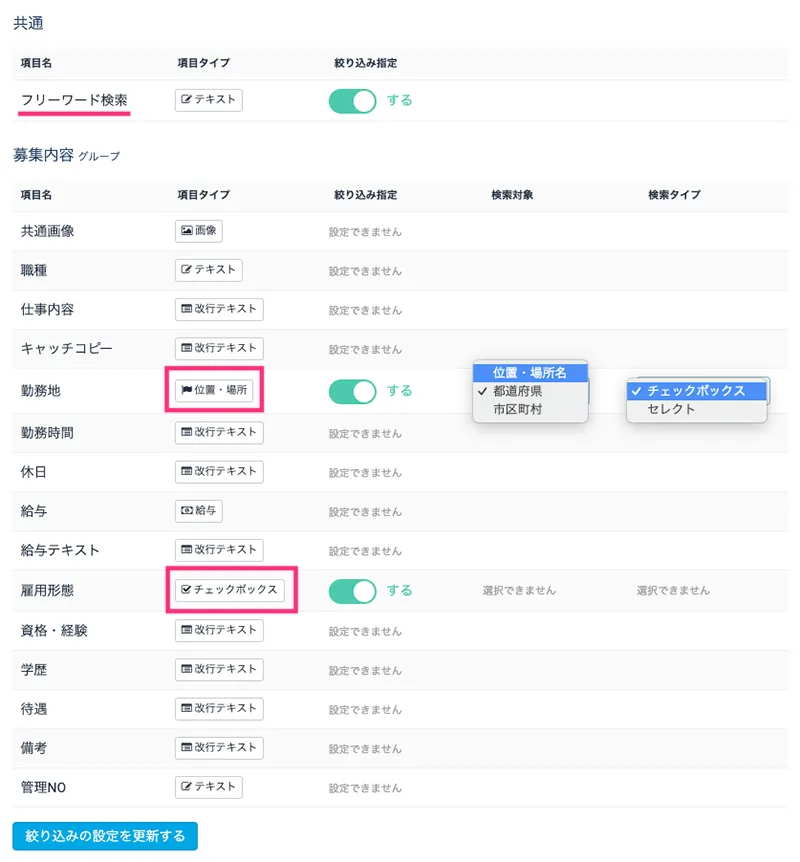Turn off the 雇用形態 filter toggle
The height and width of the screenshot is (862, 800).
coord(352,591)
